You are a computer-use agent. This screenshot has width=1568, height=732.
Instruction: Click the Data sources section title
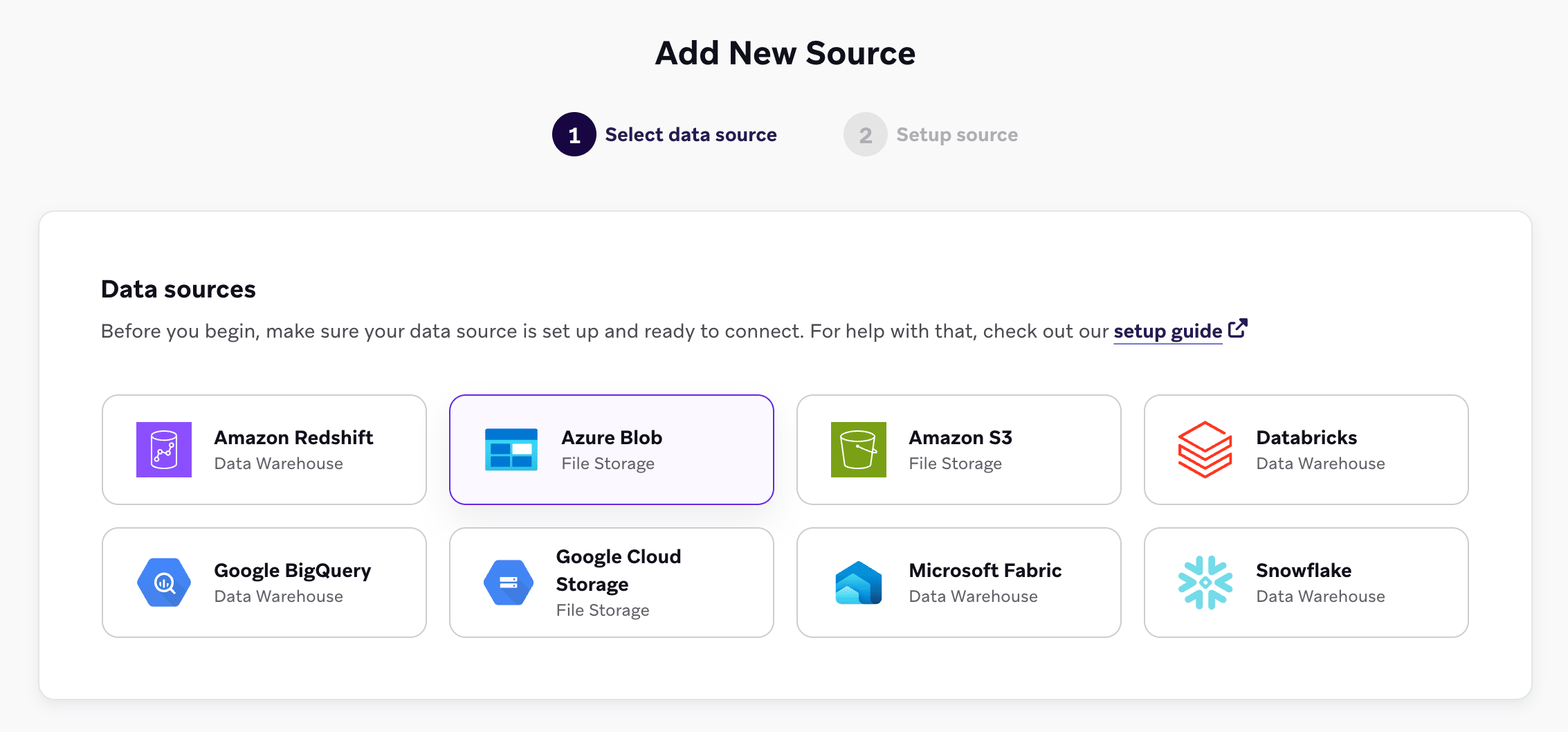point(179,289)
